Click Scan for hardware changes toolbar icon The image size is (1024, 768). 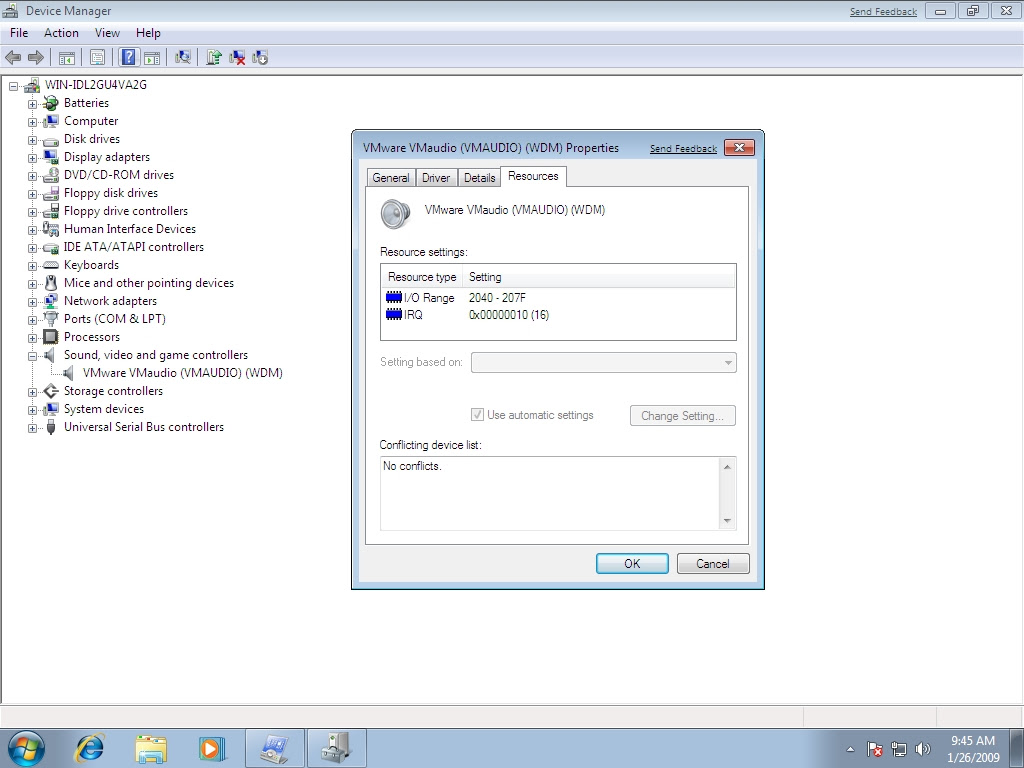[x=183, y=57]
